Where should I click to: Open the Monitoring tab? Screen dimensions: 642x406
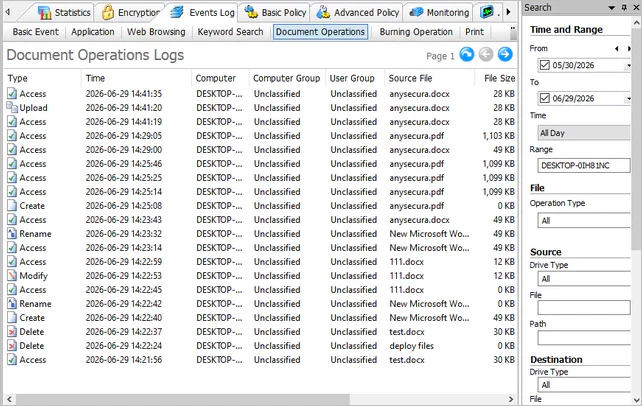(x=439, y=12)
